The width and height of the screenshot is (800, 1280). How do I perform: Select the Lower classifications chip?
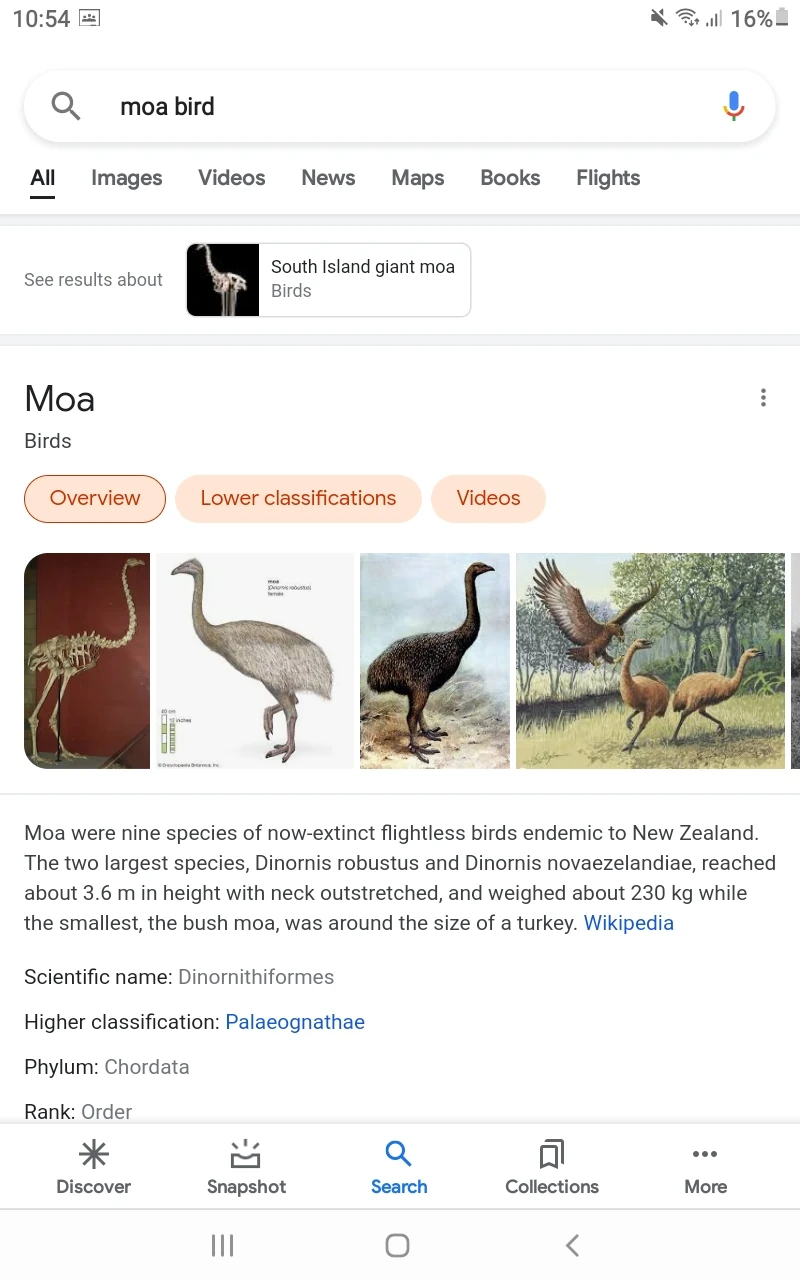[298, 498]
